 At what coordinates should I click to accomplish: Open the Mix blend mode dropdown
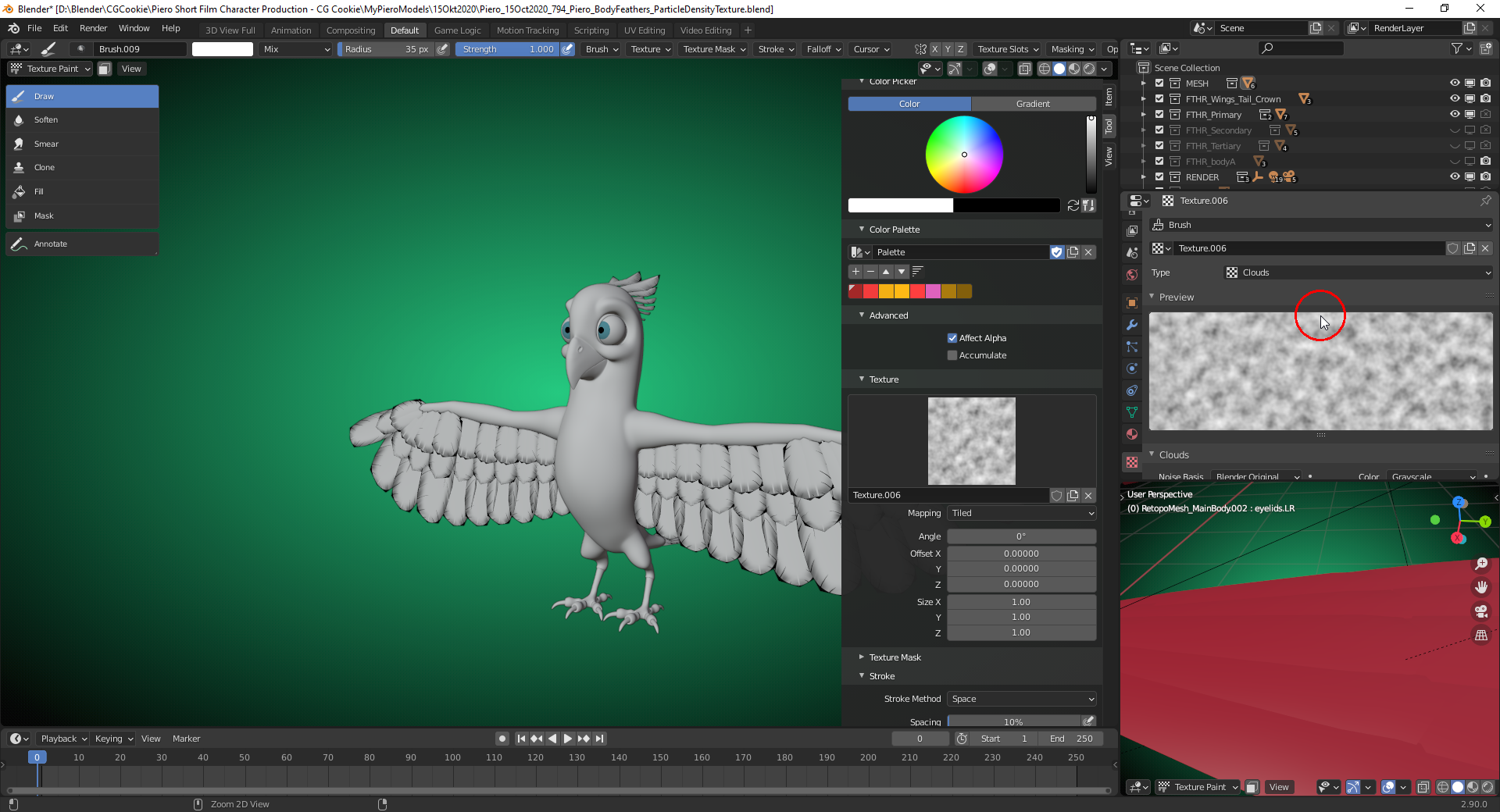[297, 49]
